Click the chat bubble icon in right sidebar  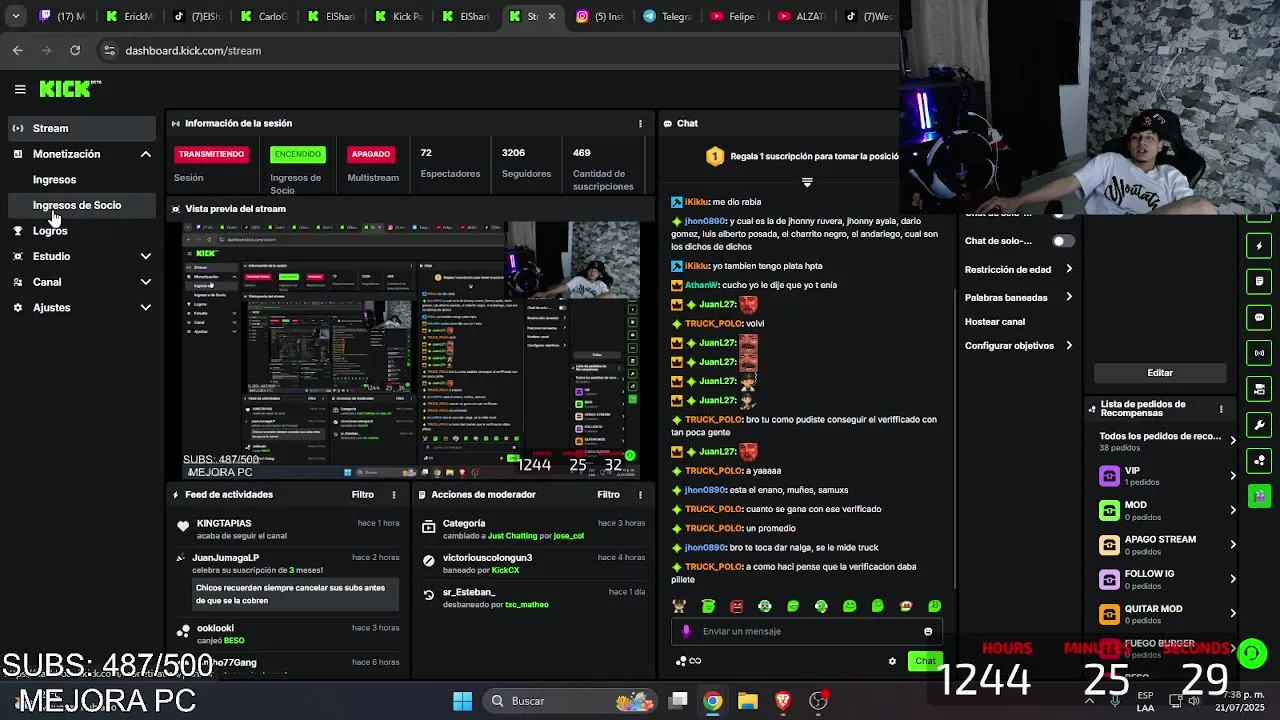click(x=1259, y=318)
